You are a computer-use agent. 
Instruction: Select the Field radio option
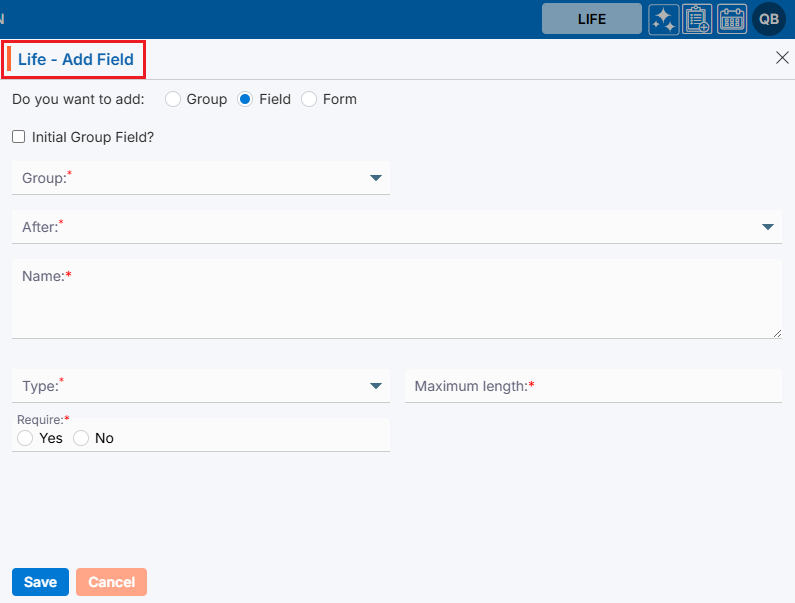pos(246,99)
